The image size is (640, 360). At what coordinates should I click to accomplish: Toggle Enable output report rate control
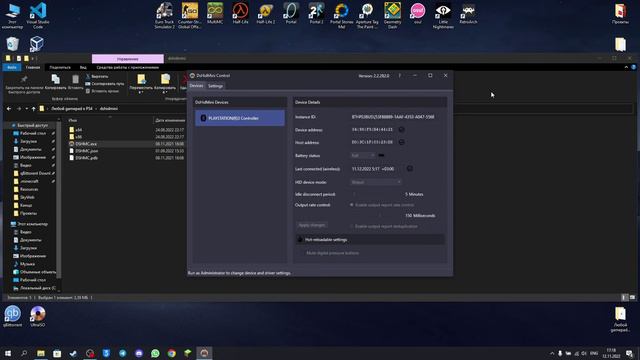point(352,205)
